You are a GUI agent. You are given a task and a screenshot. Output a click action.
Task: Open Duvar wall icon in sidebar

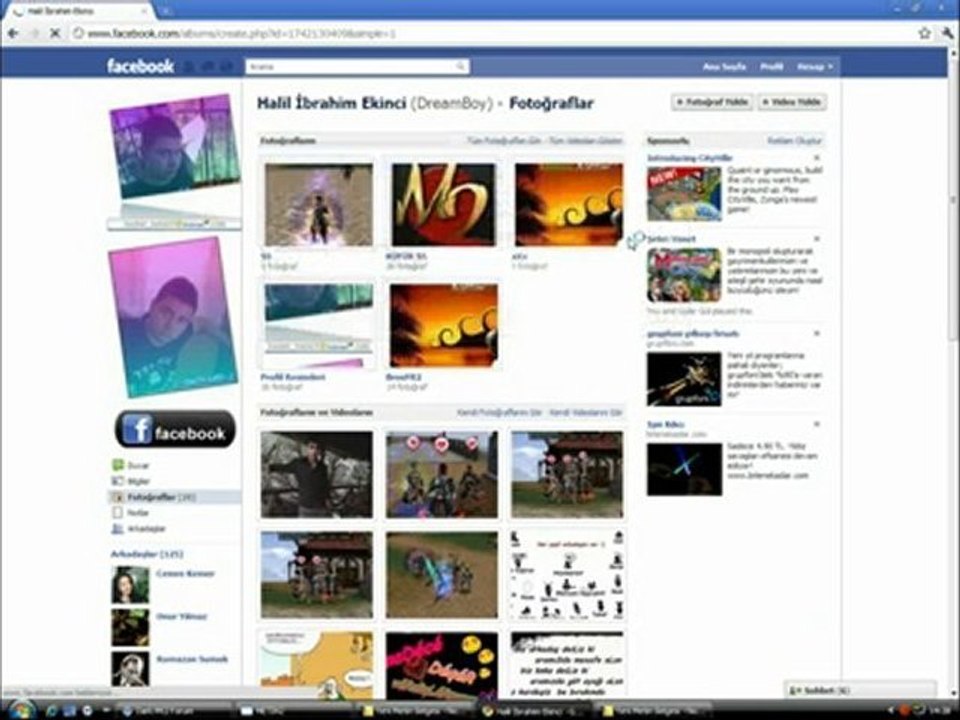pyautogui.click(x=118, y=465)
